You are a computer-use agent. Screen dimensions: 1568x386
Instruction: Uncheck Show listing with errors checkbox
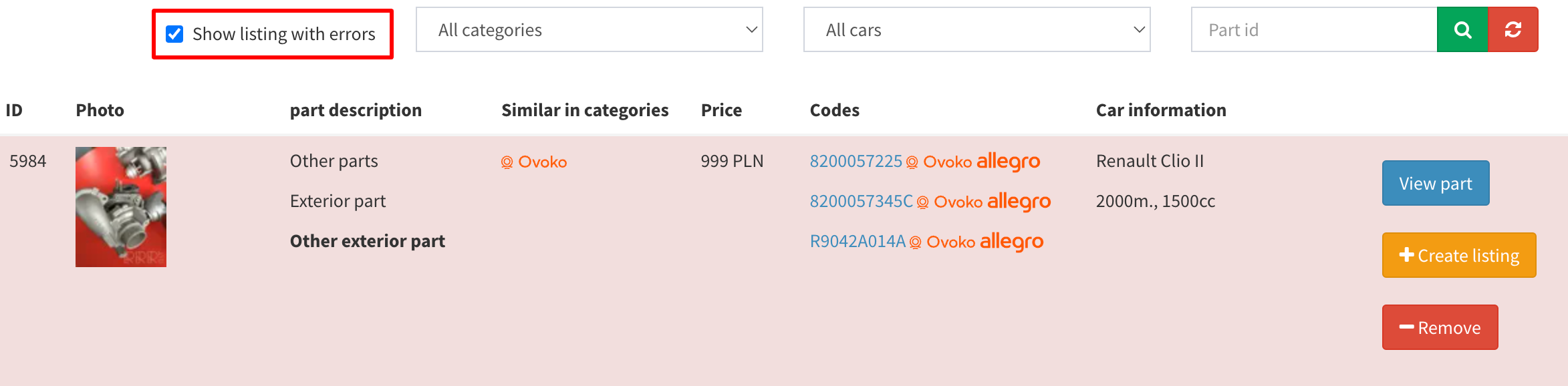(x=174, y=34)
